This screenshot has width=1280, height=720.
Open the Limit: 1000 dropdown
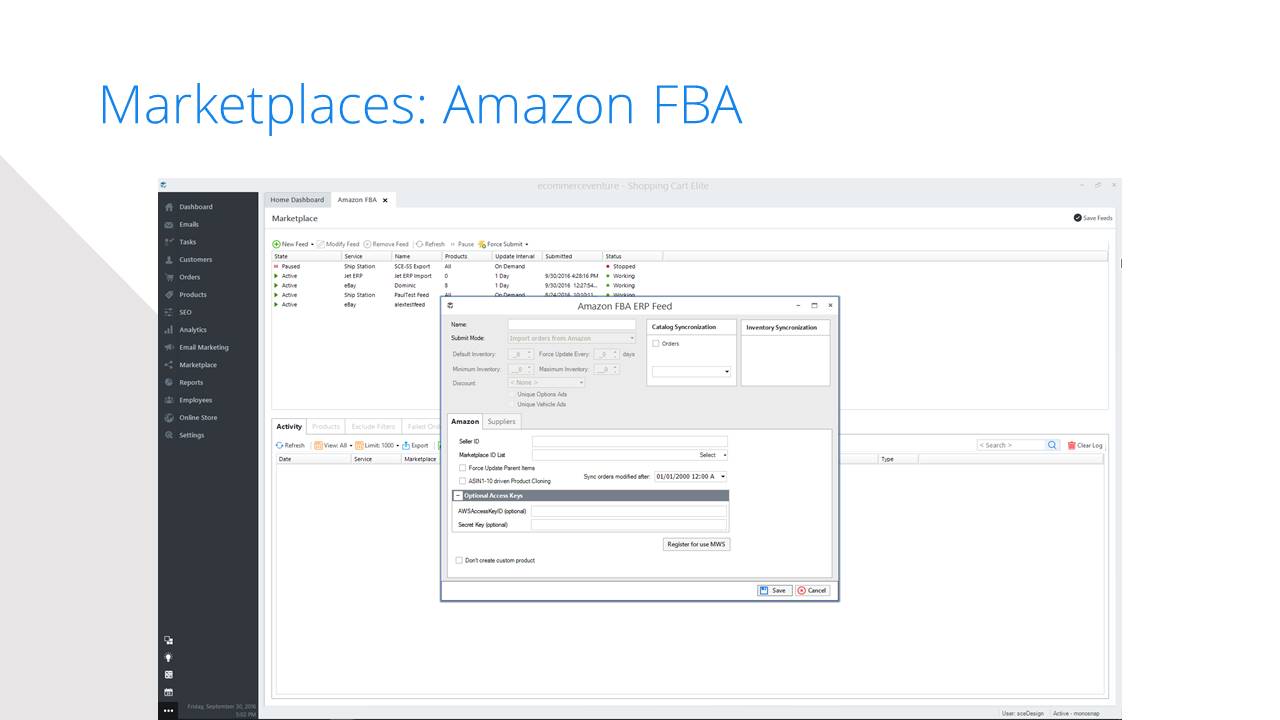(x=377, y=445)
